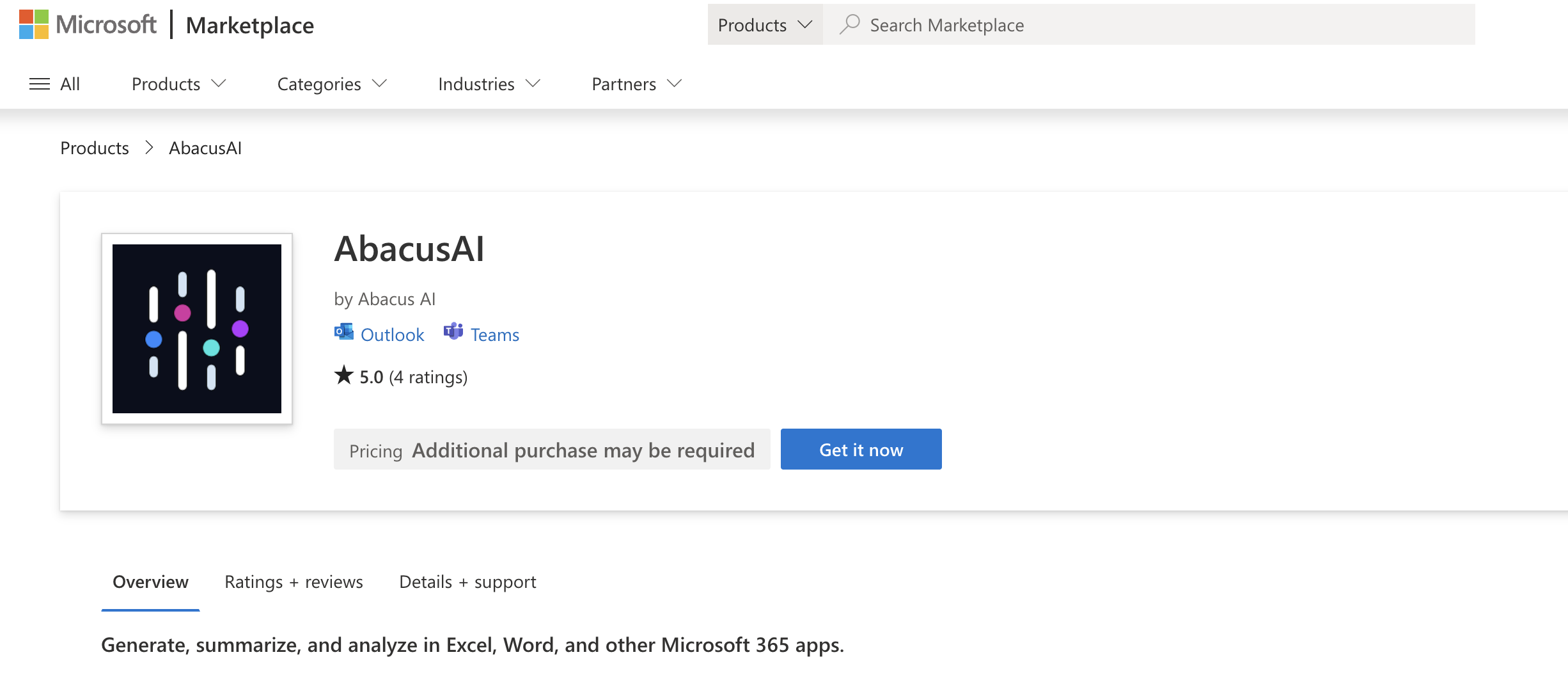
Task: Click the rating star icon
Action: click(344, 375)
